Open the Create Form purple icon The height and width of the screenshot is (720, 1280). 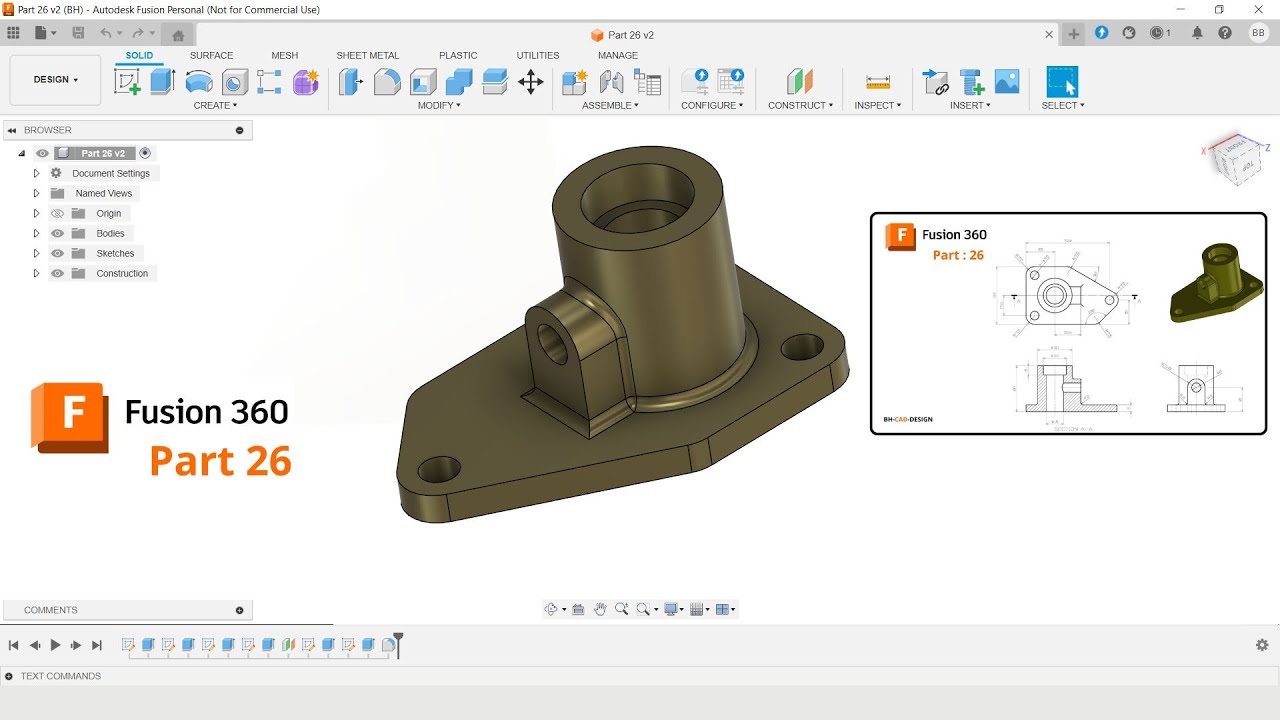[306, 82]
